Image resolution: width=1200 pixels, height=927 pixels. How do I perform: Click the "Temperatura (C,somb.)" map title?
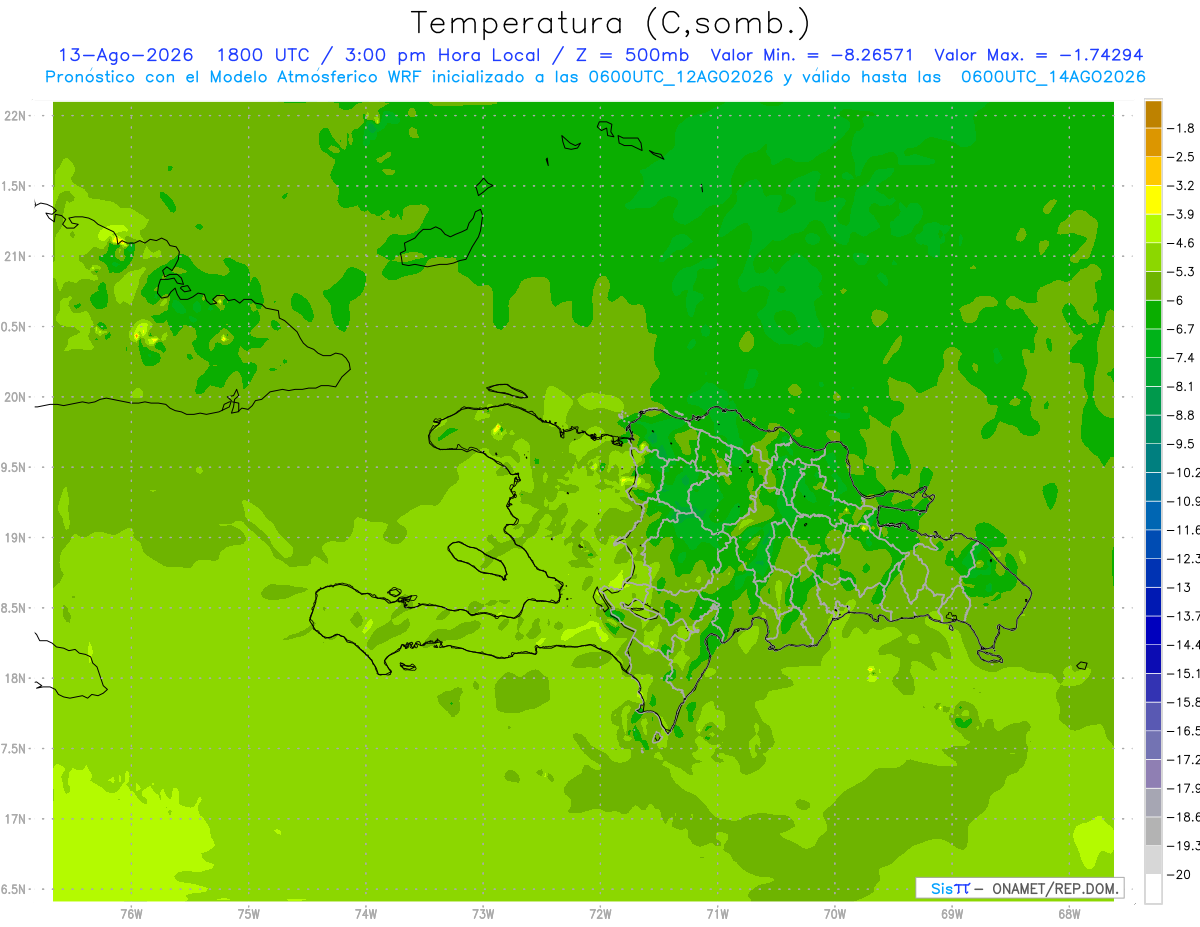612,23
